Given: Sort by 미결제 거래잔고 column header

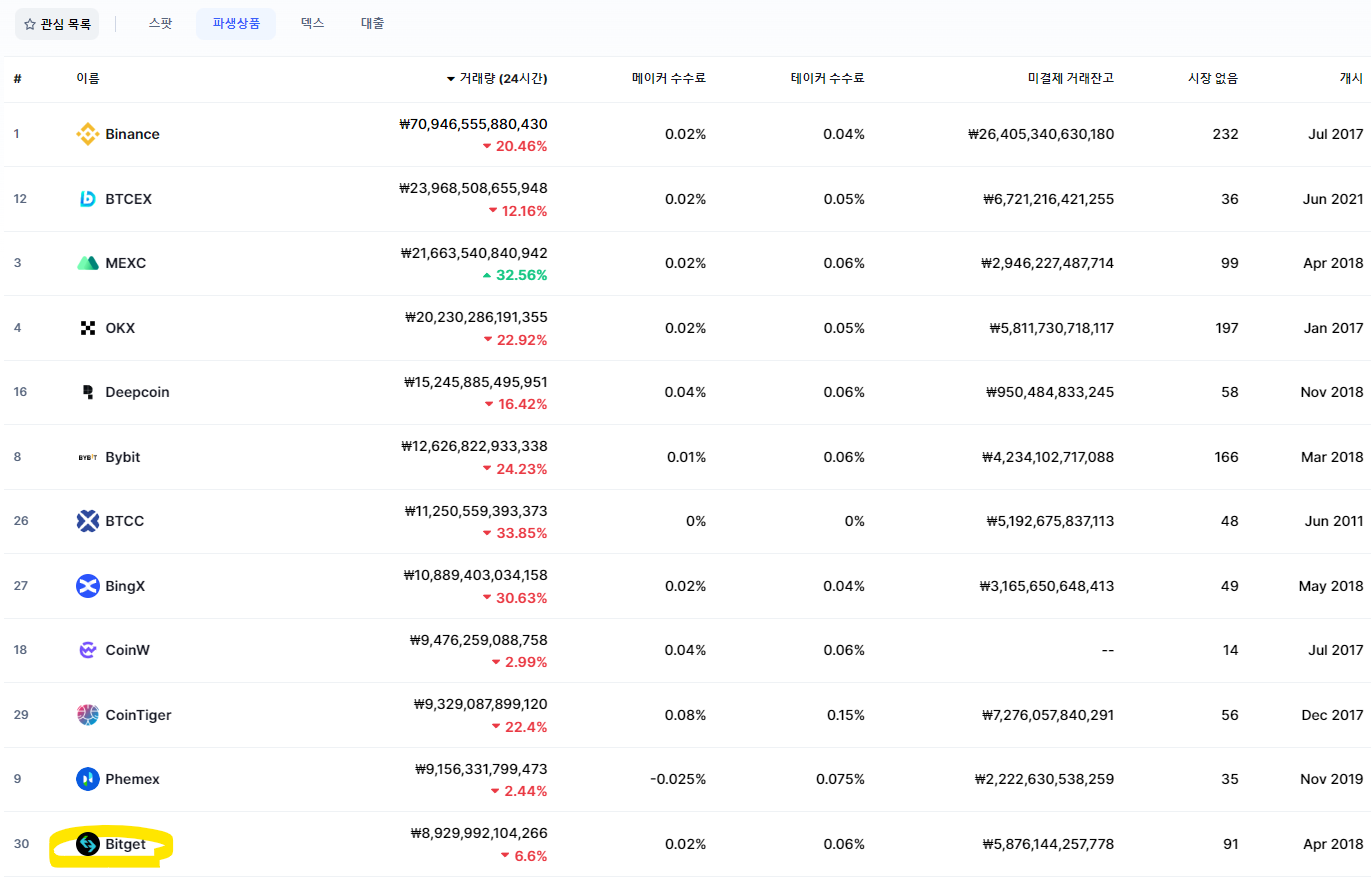Looking at the screenshot, I should (x=1071, y=78).
